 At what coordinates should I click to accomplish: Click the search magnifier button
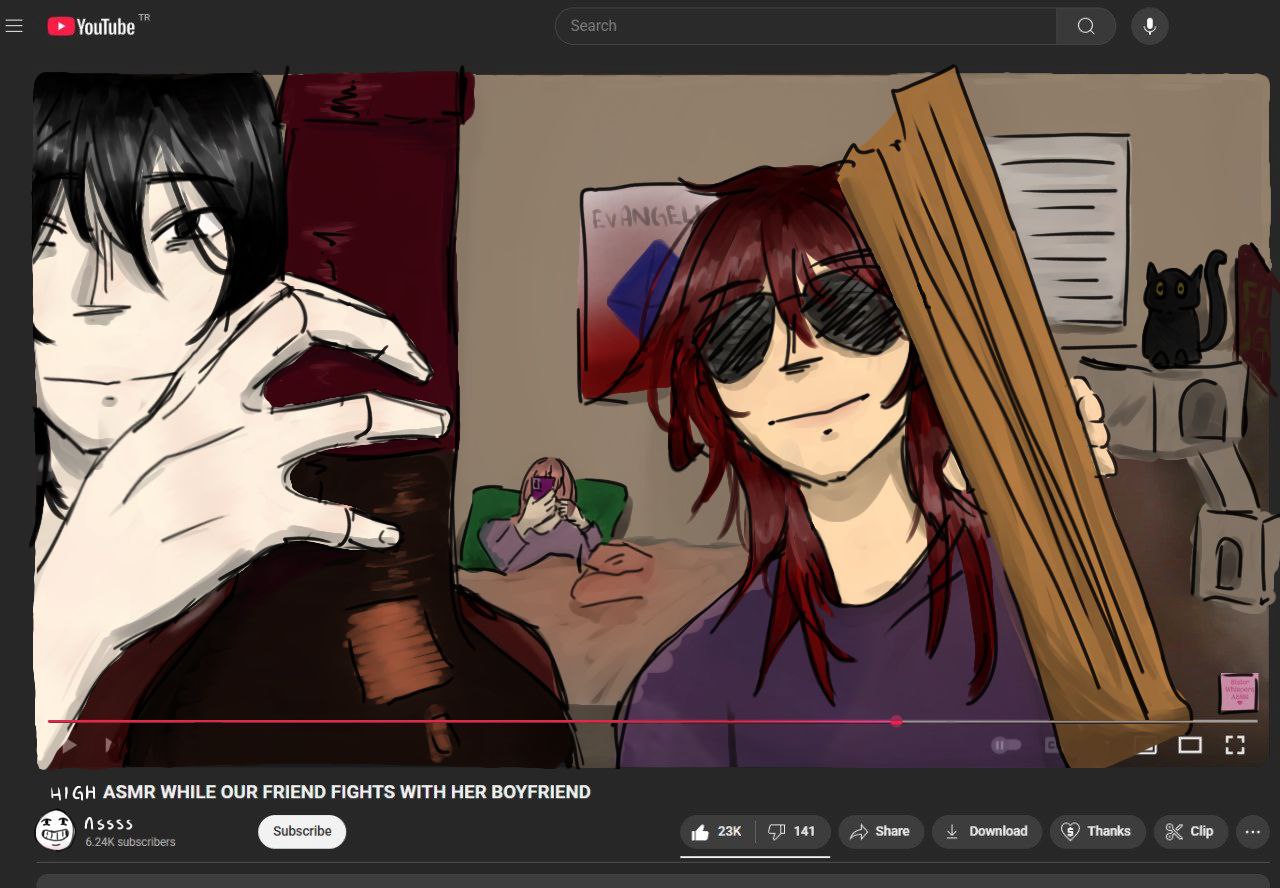1086,26
